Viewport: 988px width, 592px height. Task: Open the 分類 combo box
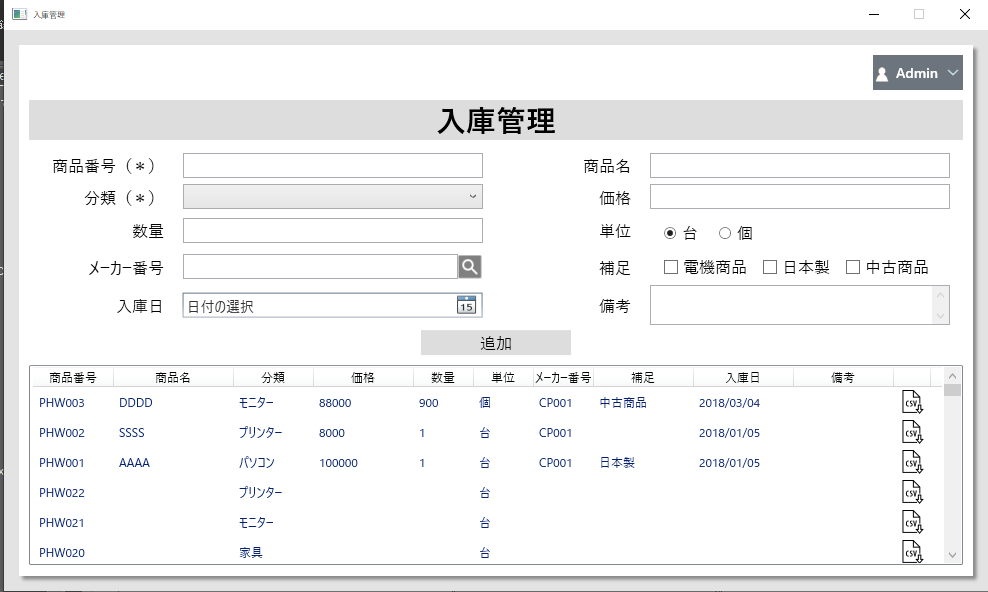(x=333, y=196)
